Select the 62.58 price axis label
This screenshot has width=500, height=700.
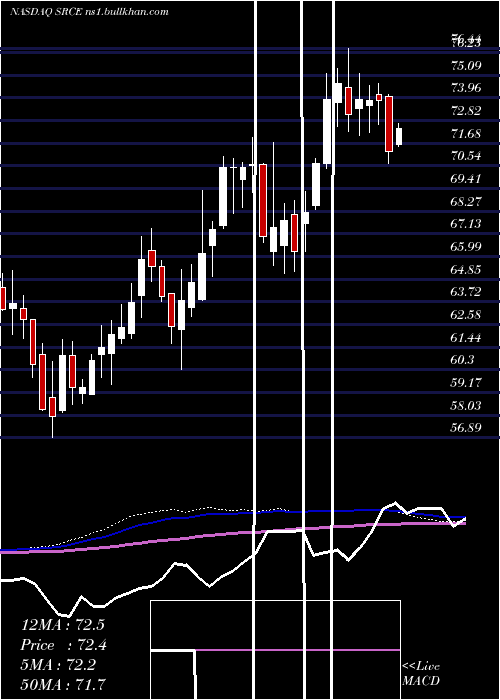467,315
